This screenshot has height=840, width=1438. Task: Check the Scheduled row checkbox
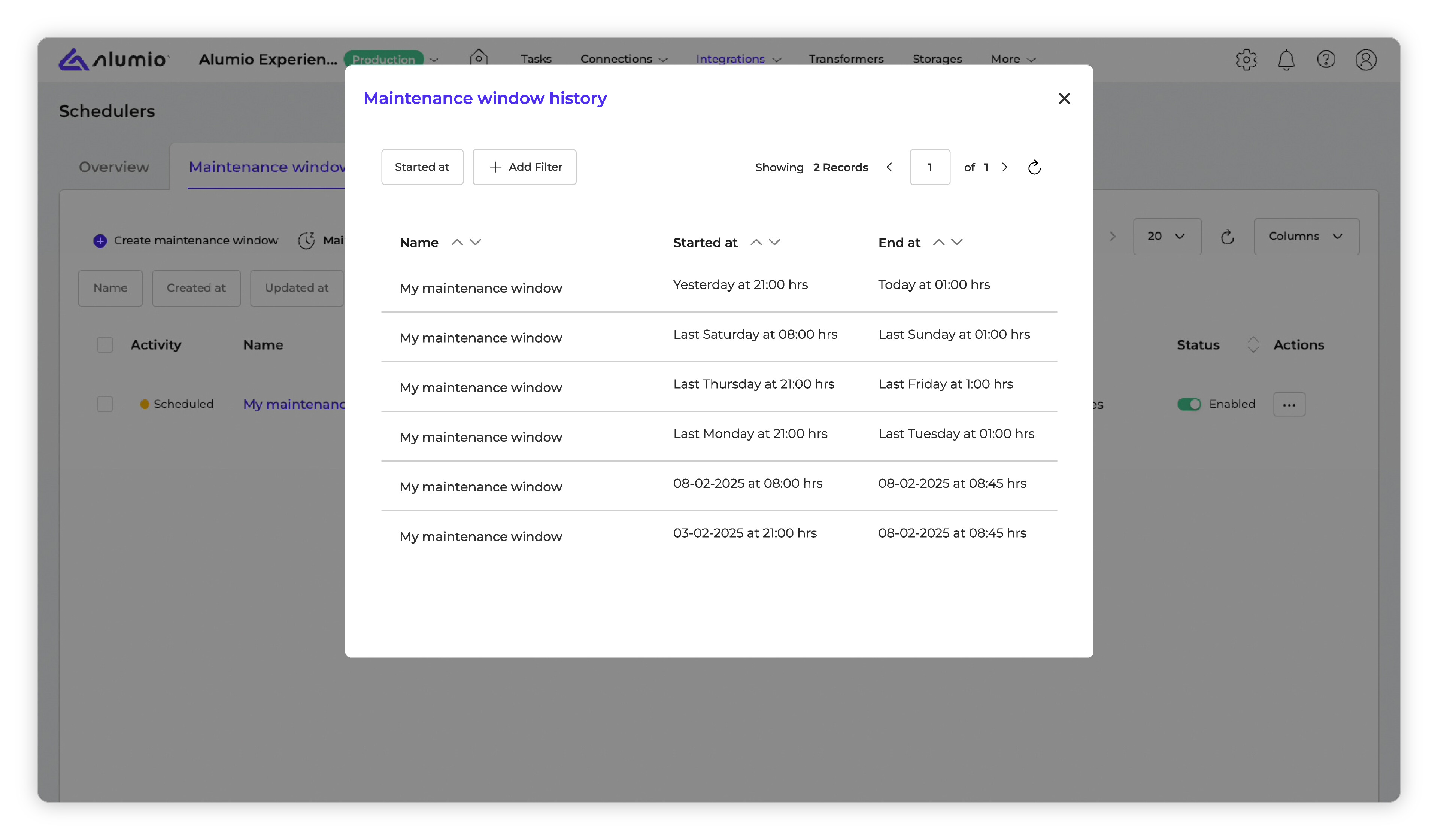tap(104, 404)
